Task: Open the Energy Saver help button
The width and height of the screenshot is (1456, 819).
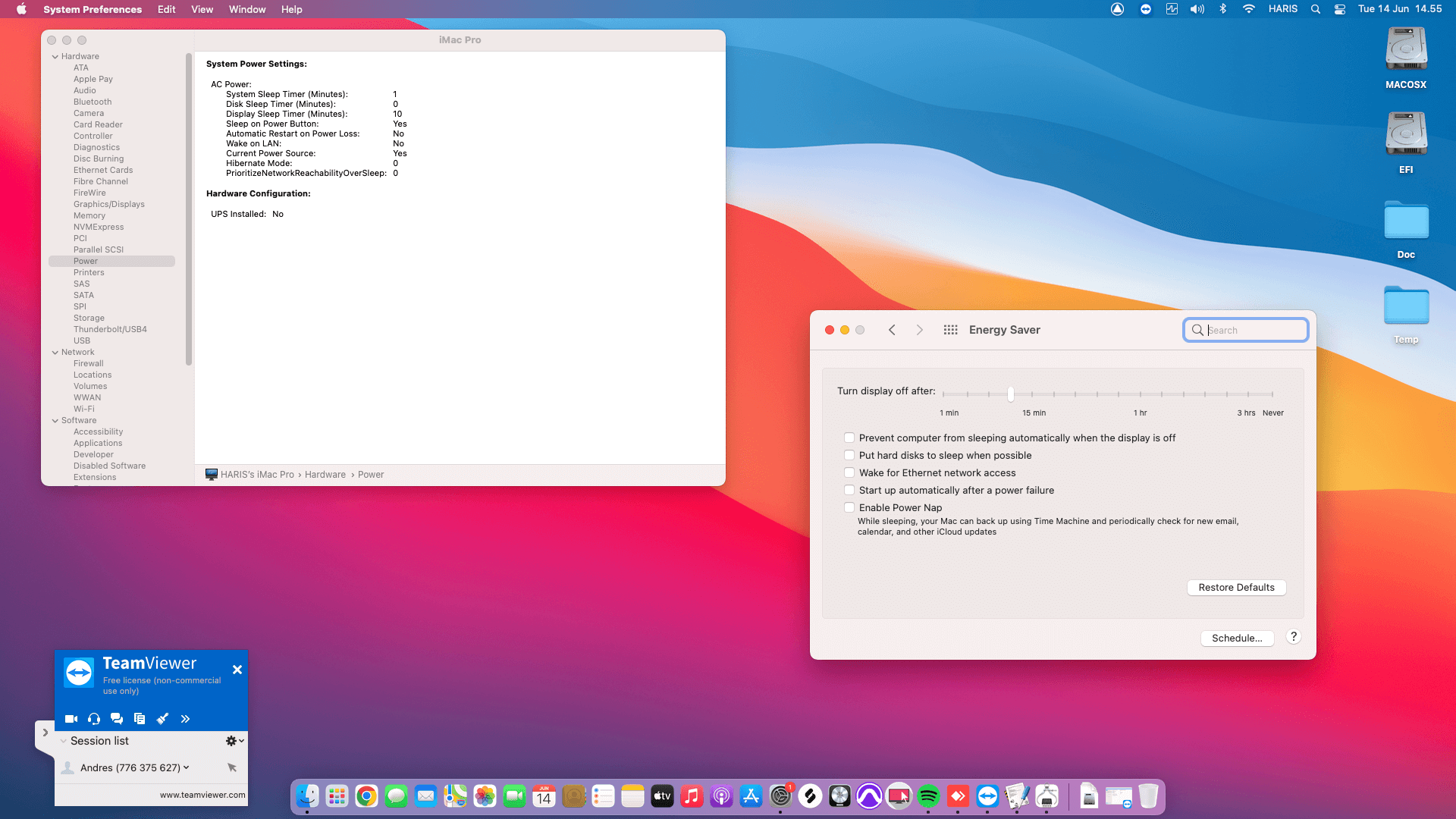Action: [1294, 637]
